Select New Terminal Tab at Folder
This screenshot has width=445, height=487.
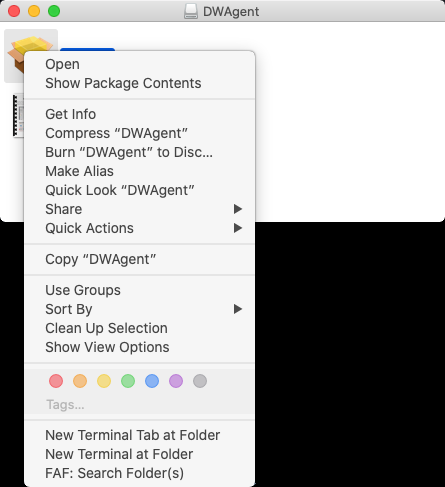[x=140, y=435]
